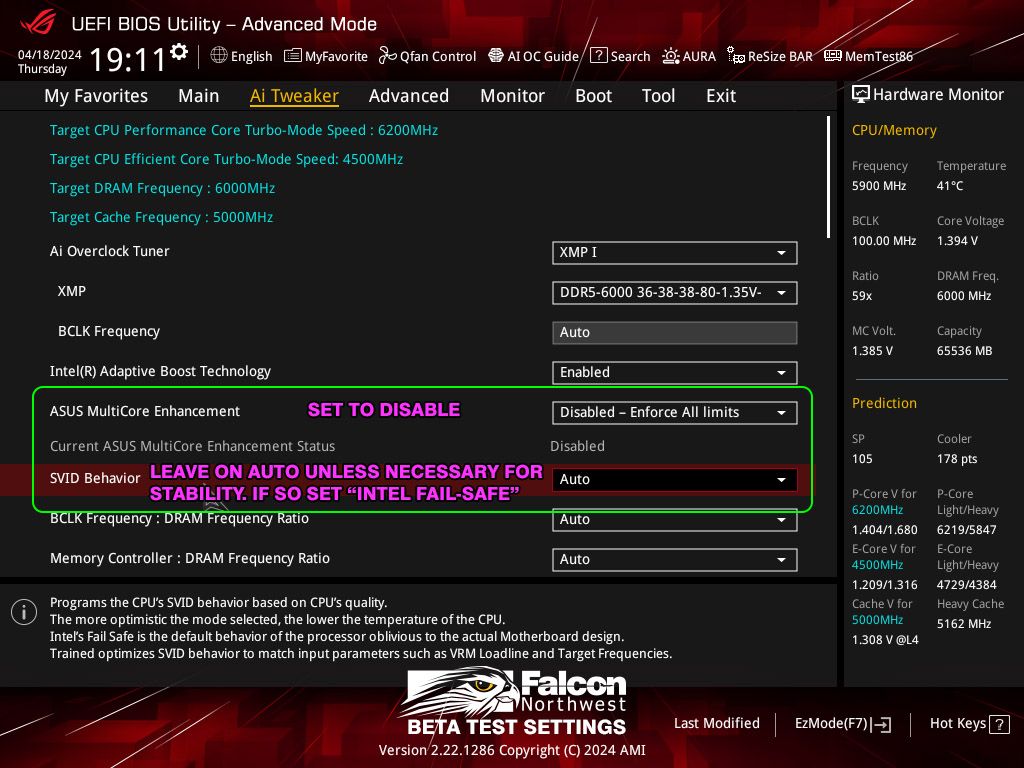1024x768 pixels.
Task: Open AURA lighting icon
Action: pos(671,56)
